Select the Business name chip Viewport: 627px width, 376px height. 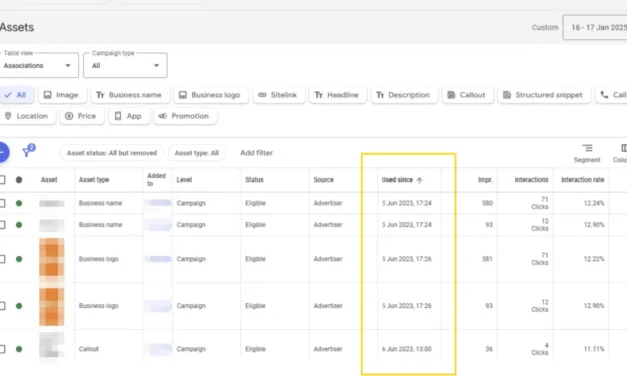click(129, 95)
